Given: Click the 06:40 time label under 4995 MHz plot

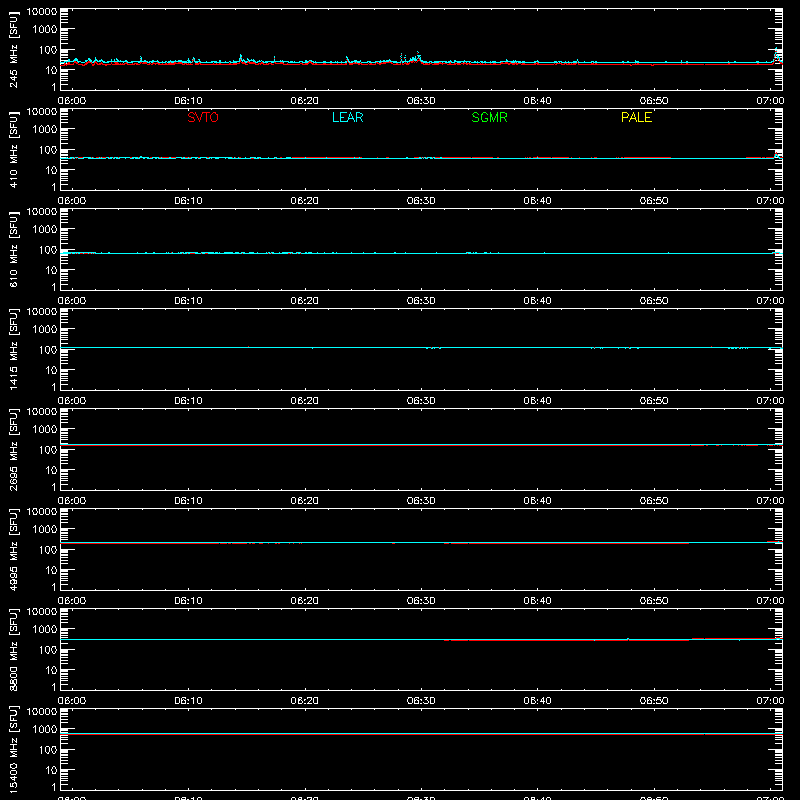Looking at the screenshot, I should pyautogui.click(x=537, y=601).
